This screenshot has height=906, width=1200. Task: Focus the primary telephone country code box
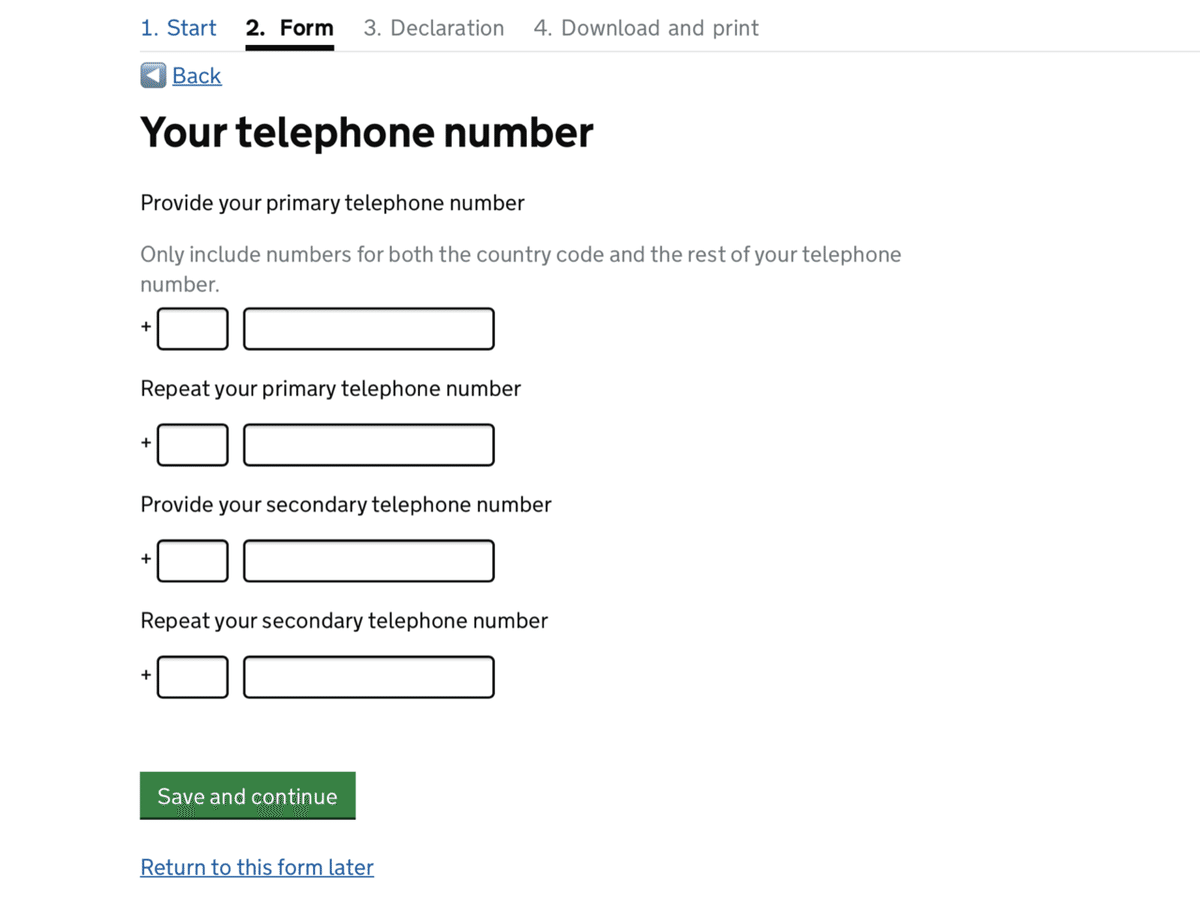click(193, 329)
